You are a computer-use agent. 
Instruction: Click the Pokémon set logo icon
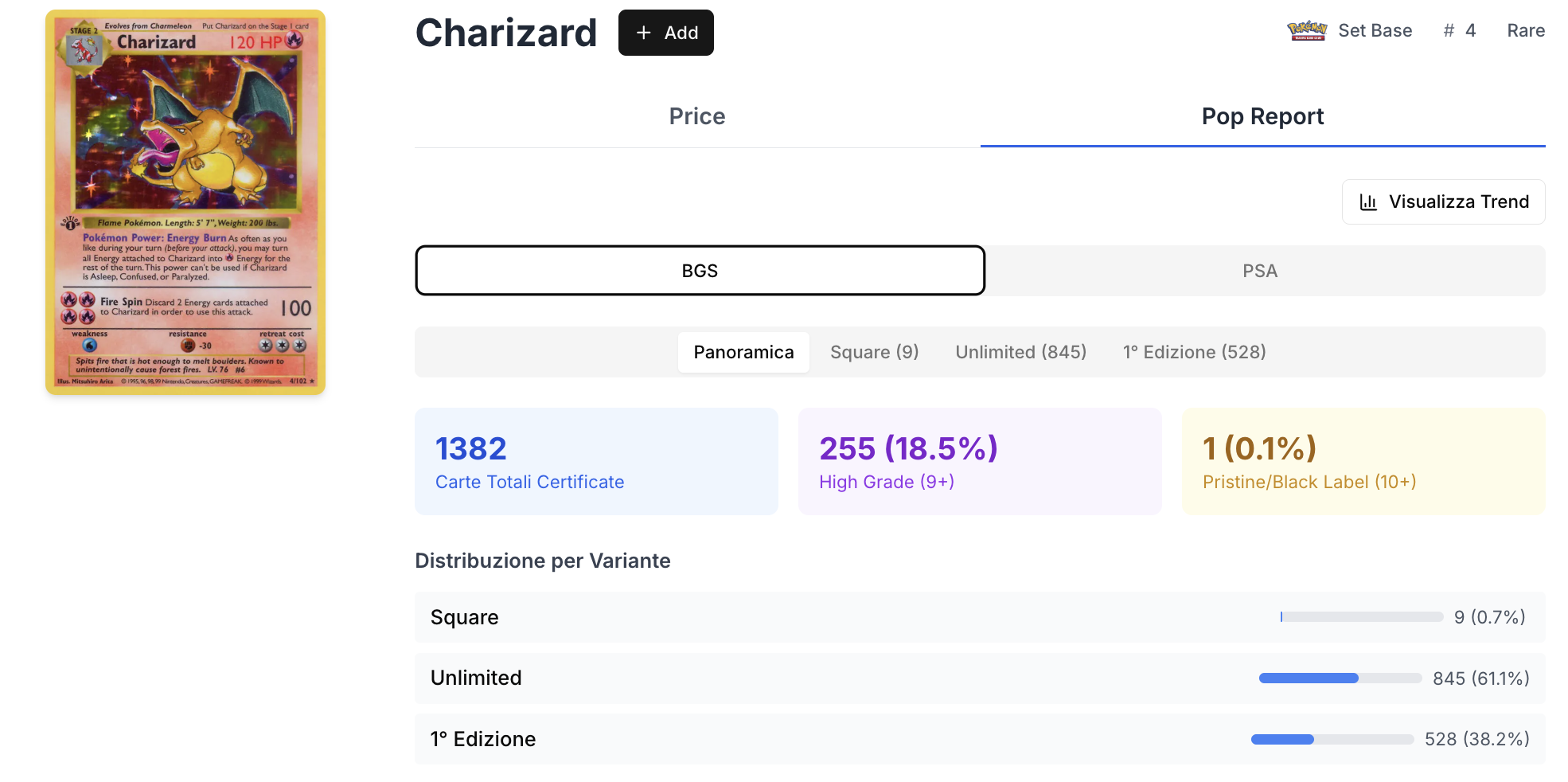point(1307,31)
